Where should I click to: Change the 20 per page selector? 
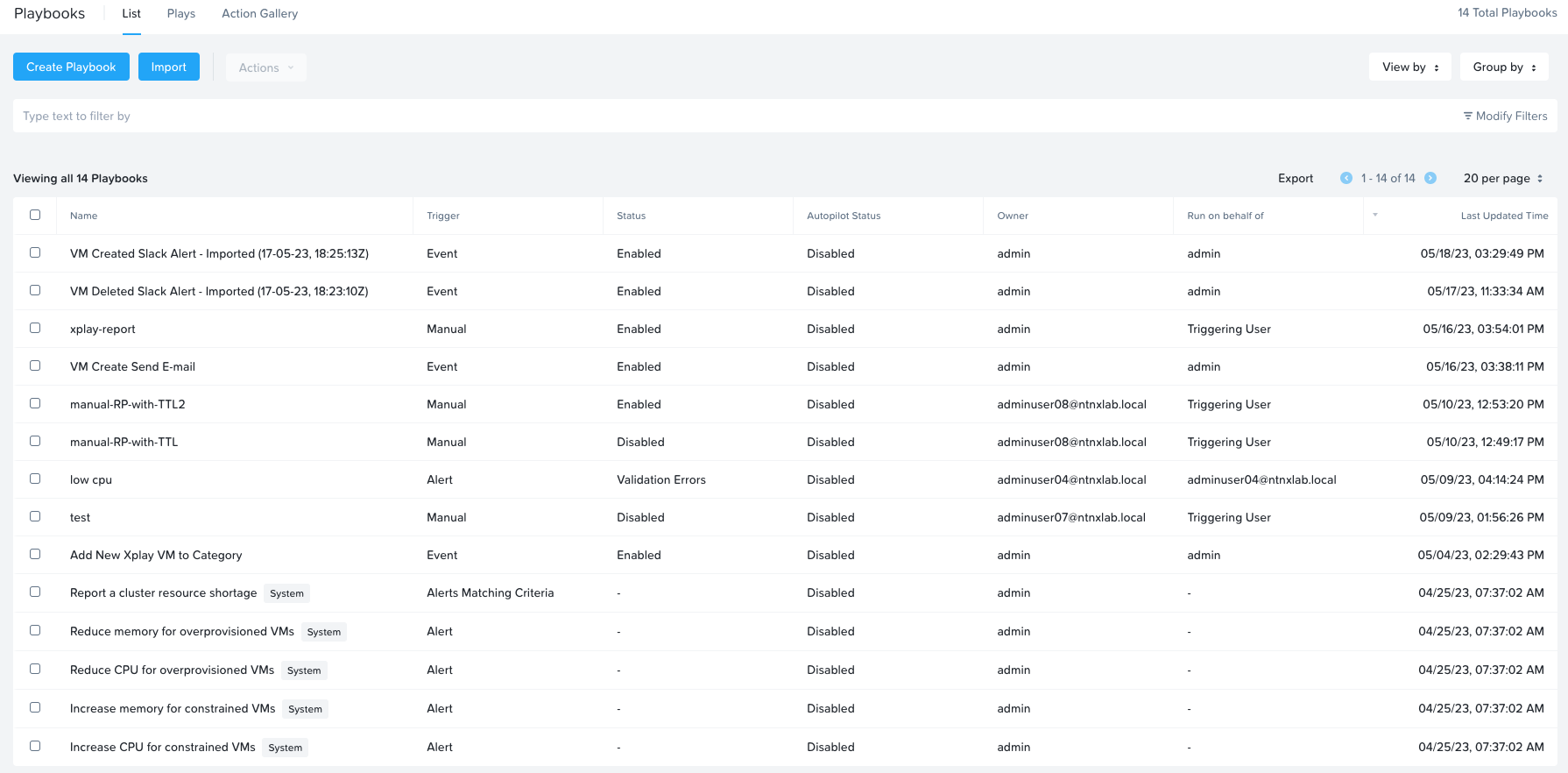[x=1502, y=178]
